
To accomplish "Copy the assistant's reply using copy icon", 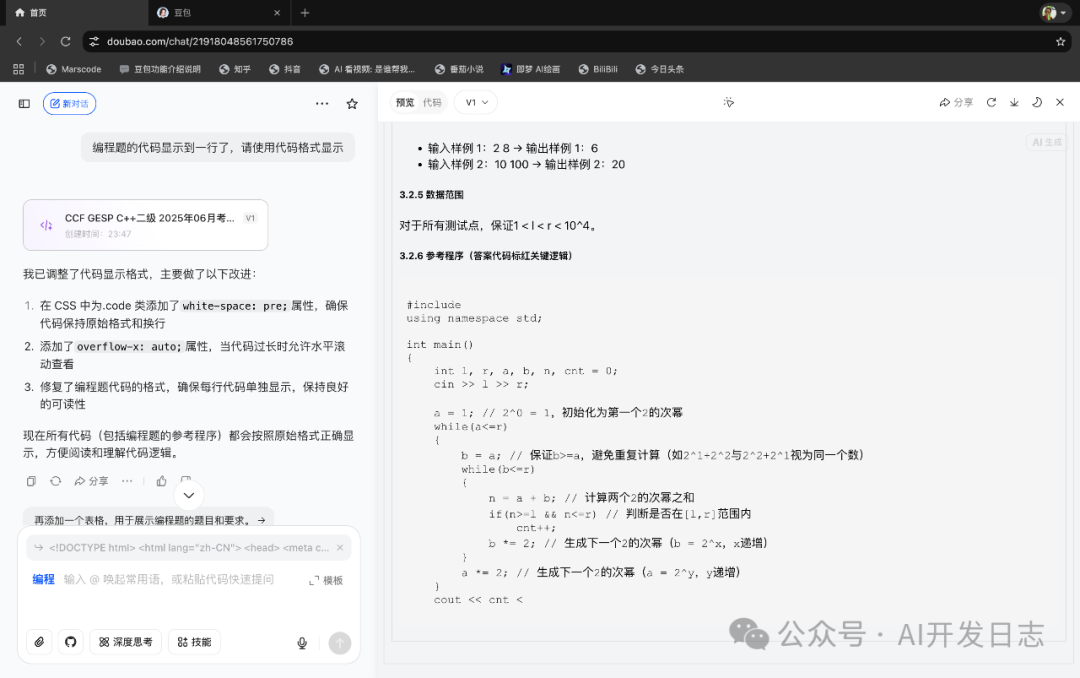I will (x=31, y=480).
